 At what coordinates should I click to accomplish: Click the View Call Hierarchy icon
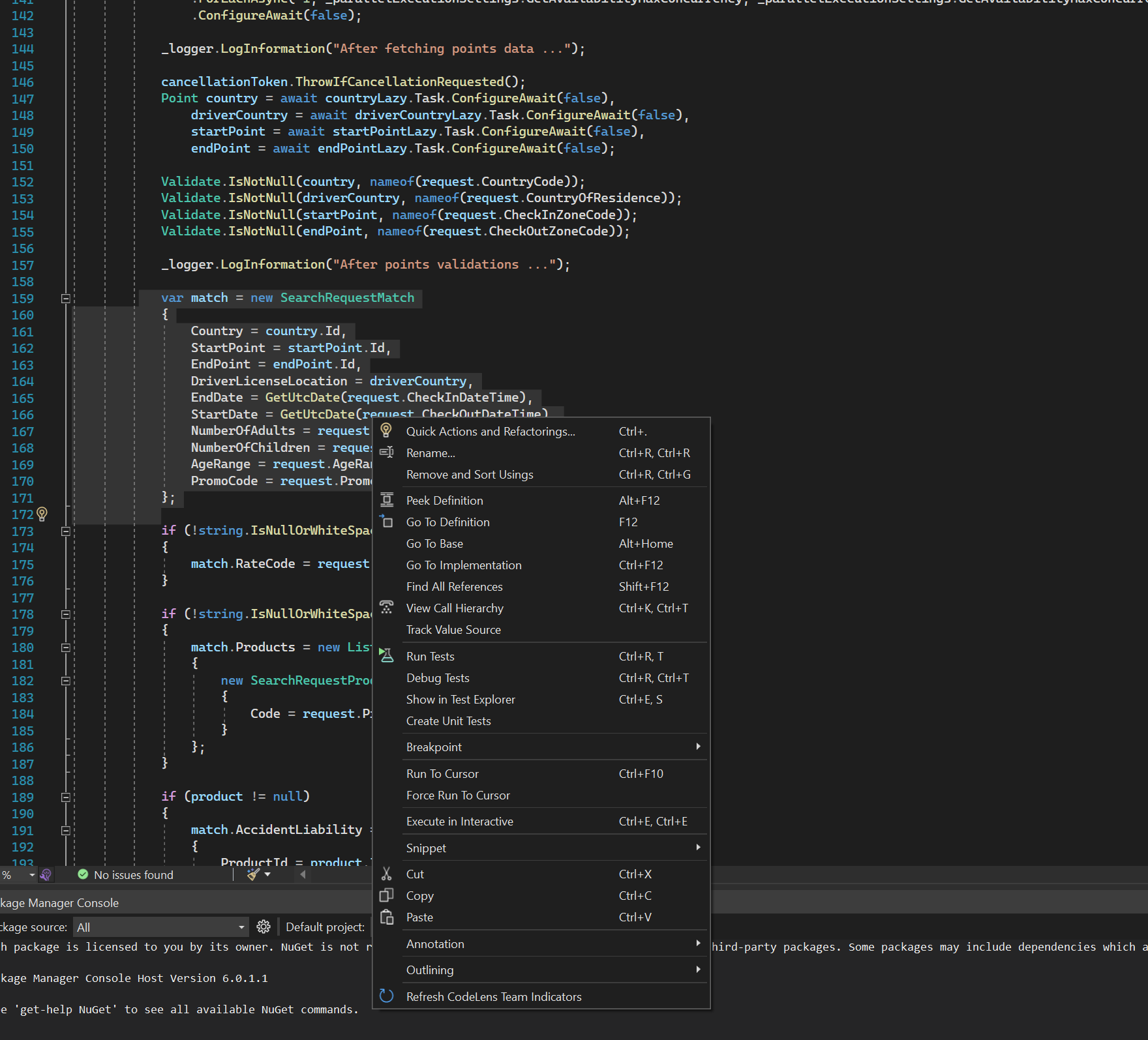pyautogui.click(x=386, y=607)
